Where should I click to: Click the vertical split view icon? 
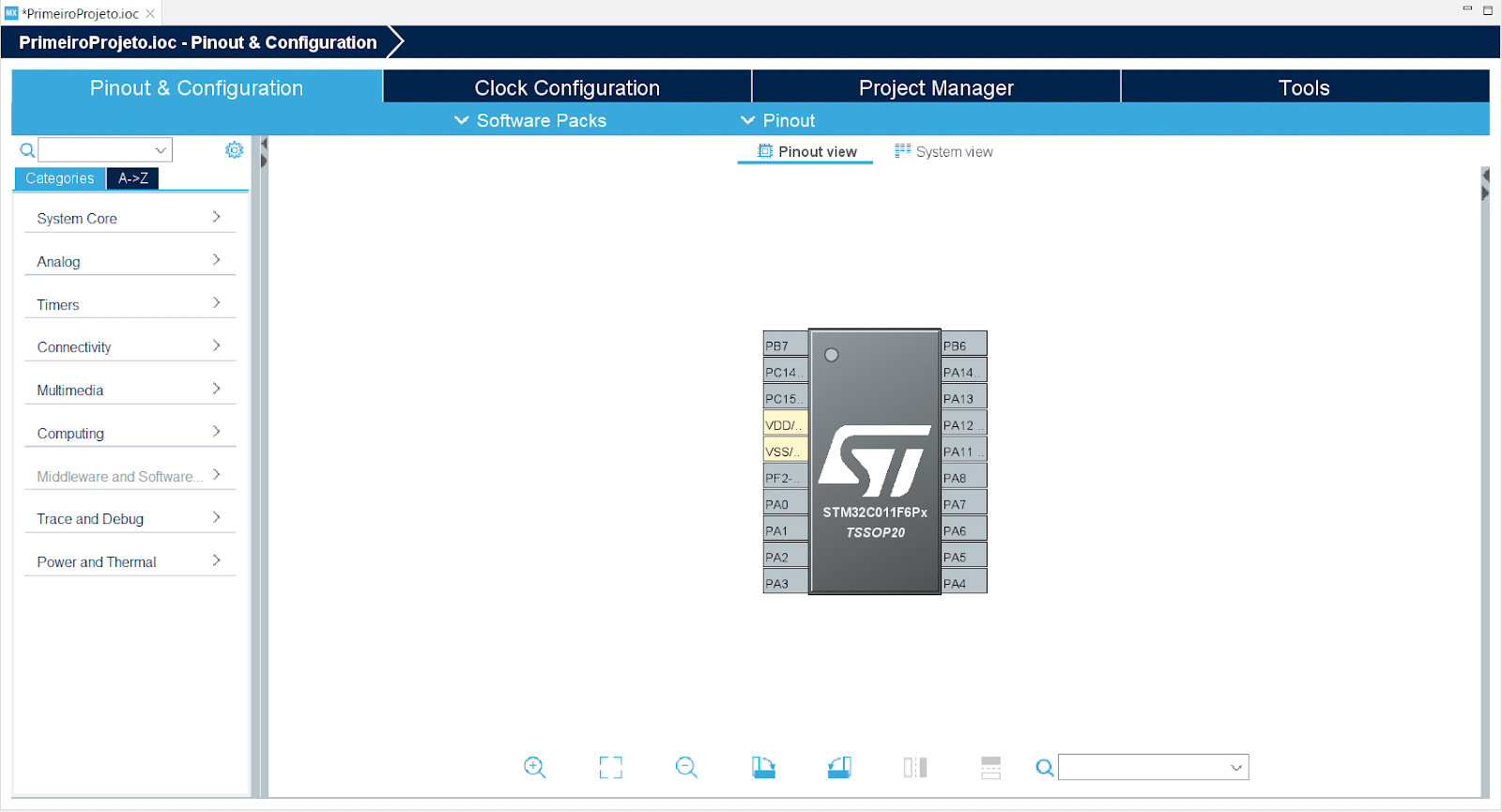[x=915, y=767]
